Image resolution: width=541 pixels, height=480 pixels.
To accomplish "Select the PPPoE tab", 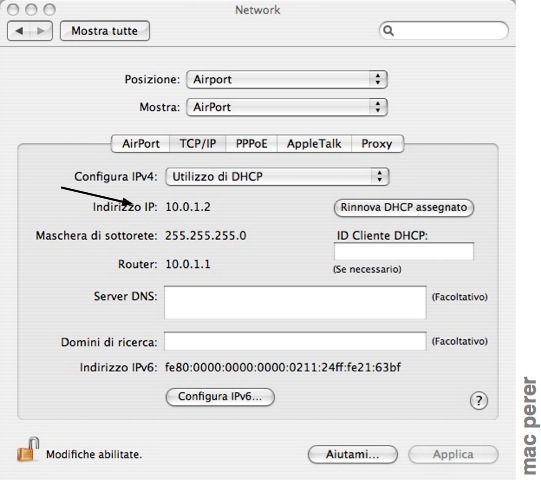I will (252, 144).
